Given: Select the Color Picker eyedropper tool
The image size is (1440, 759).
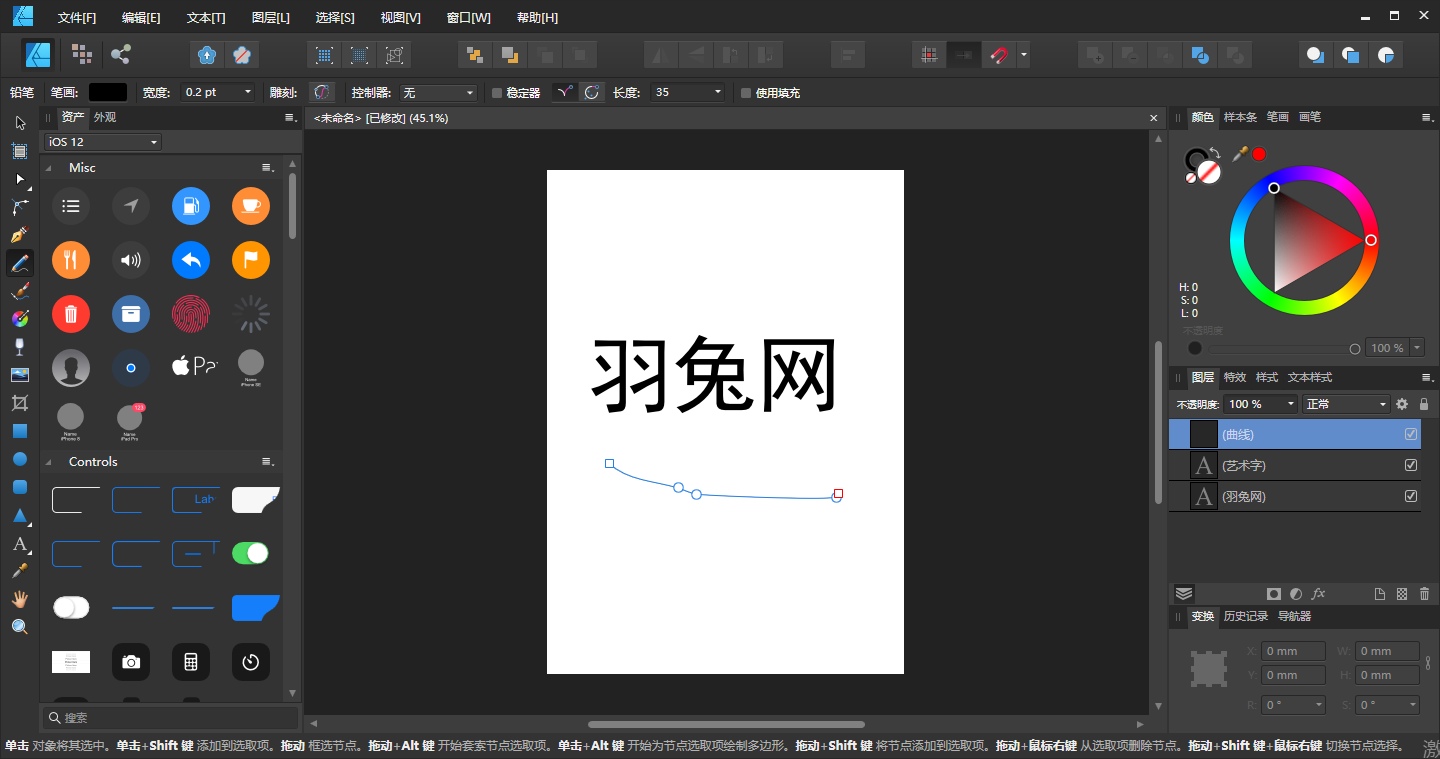Looking at the screenshot, I should coord(20,571).
